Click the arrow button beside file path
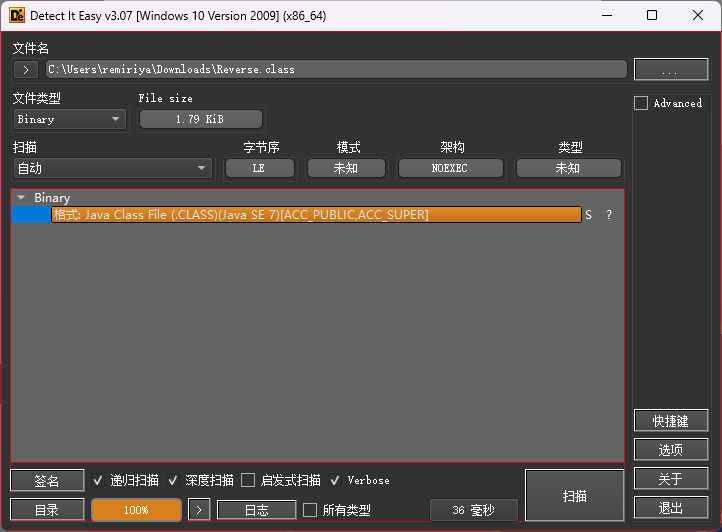The height and width of the screenshot is (532, 722). point(27,70)
